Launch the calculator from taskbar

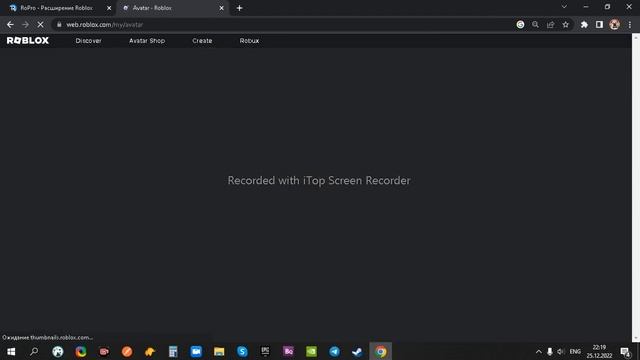[x=173, y=351]
